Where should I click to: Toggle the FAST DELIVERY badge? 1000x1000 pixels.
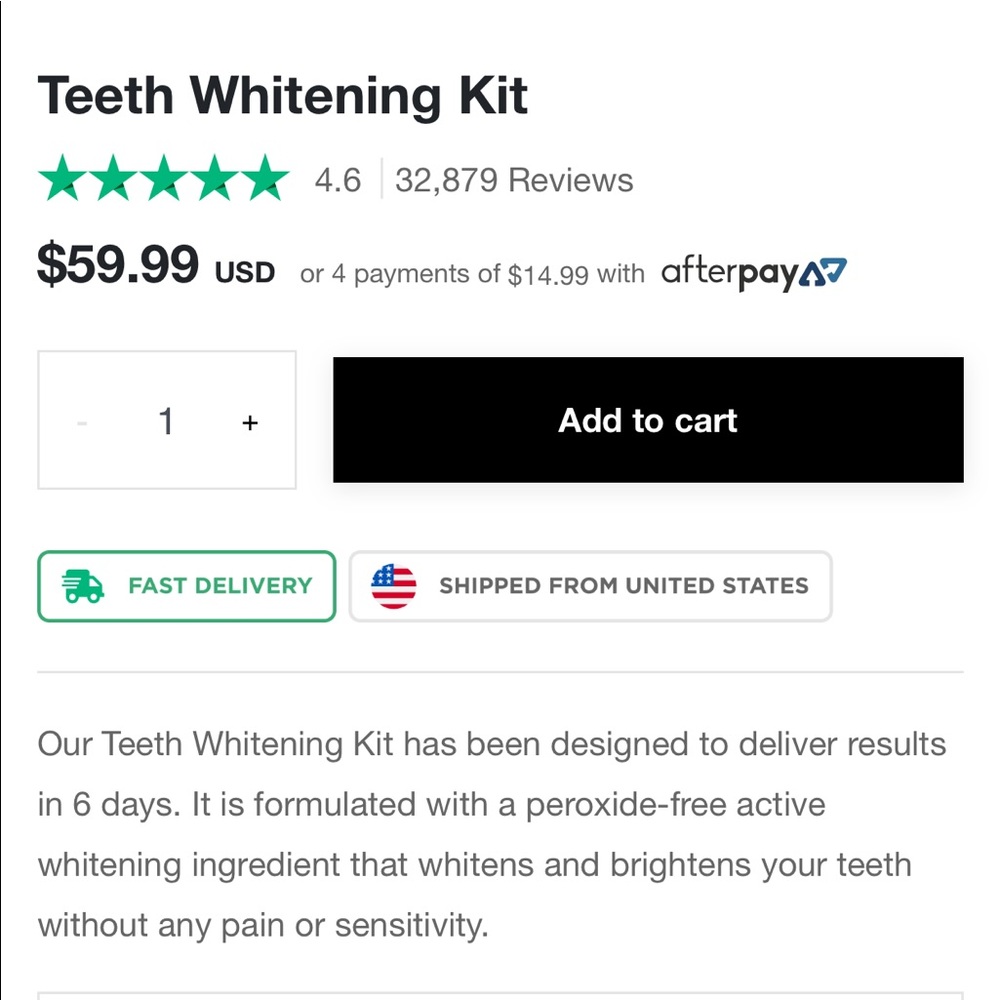pyautogui.click(x=186, y=586)
